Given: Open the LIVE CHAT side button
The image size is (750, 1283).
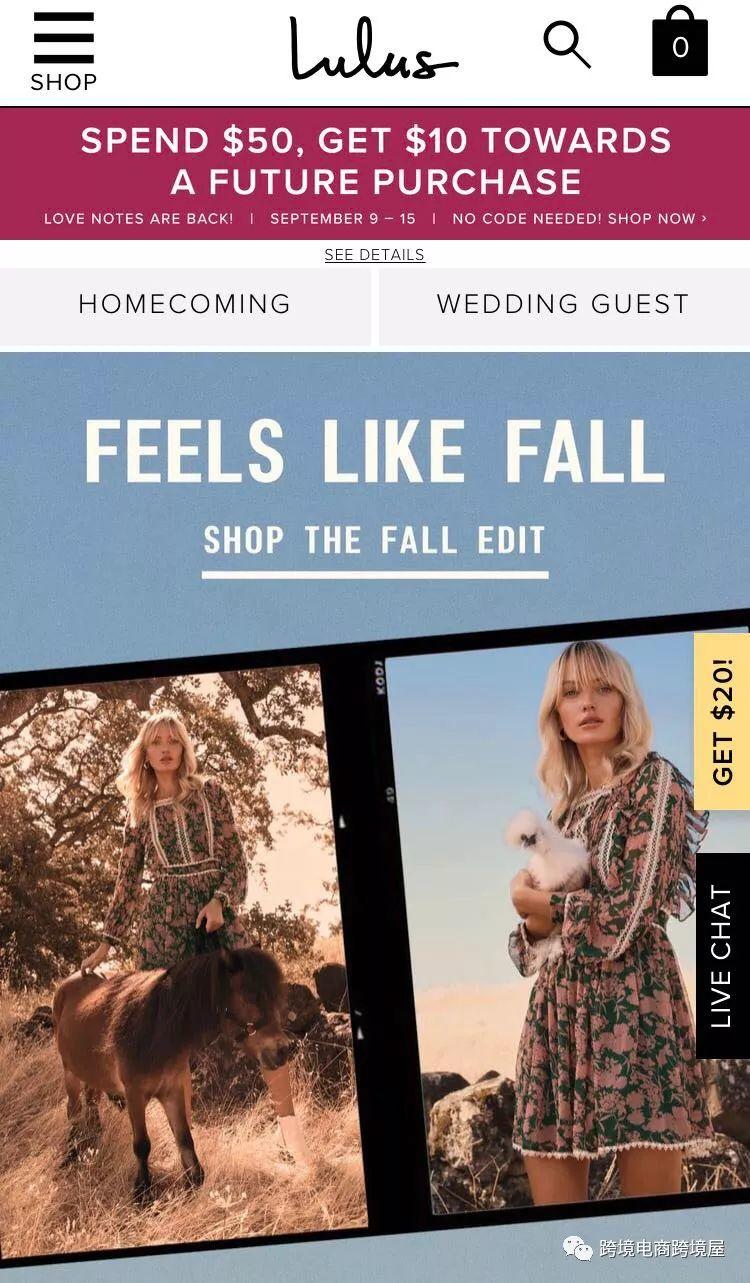Looking at the screenshot, I should click(x=722, y=956).
